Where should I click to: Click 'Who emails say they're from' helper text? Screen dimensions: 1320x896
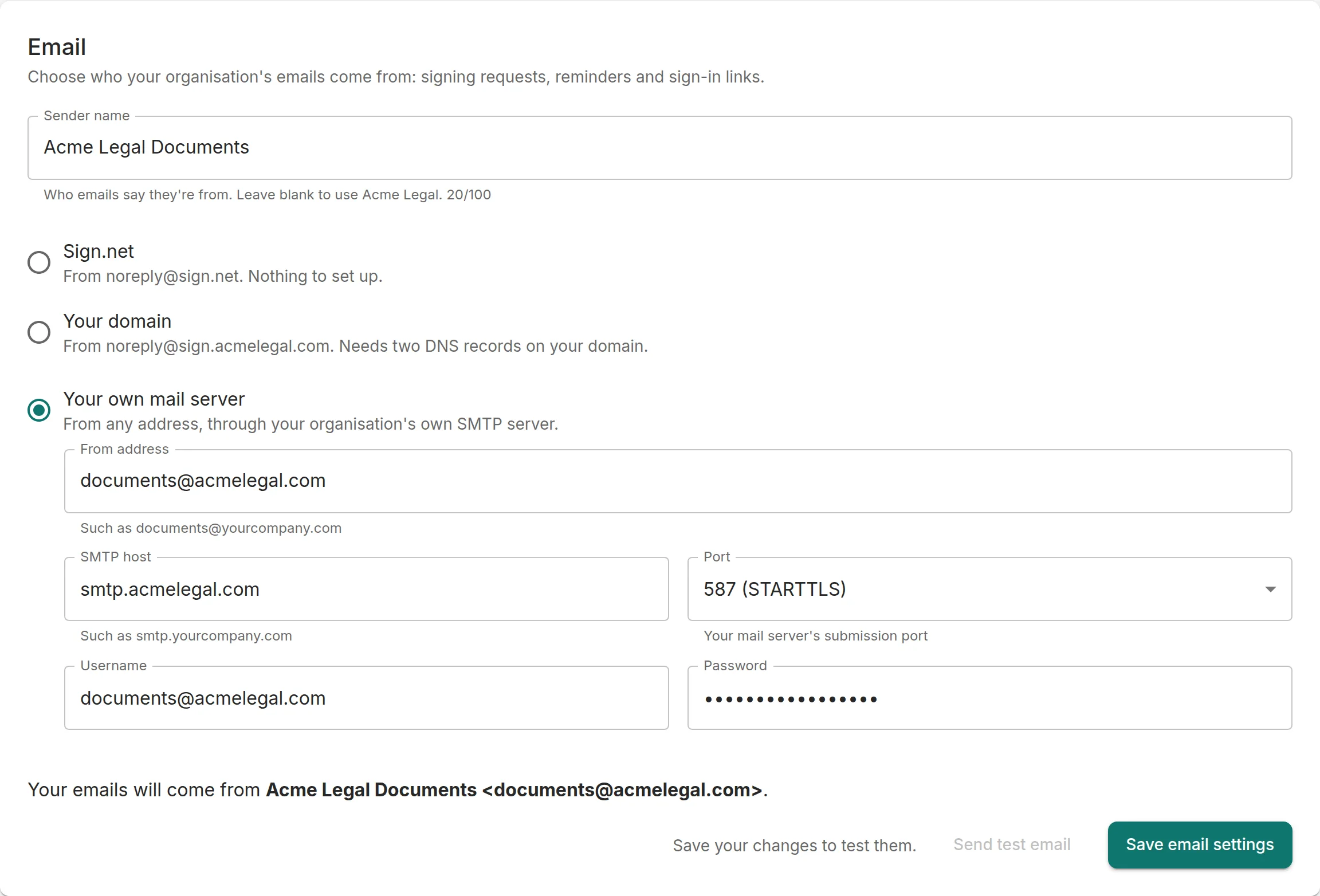pyautogui.click(x=268, y=195)
